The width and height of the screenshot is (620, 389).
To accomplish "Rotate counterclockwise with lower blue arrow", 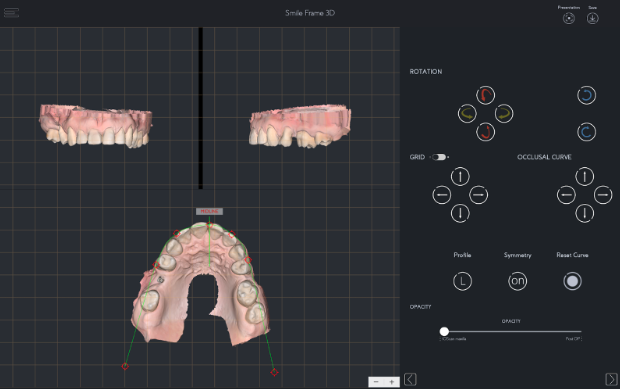I will [x=586, y=132].
